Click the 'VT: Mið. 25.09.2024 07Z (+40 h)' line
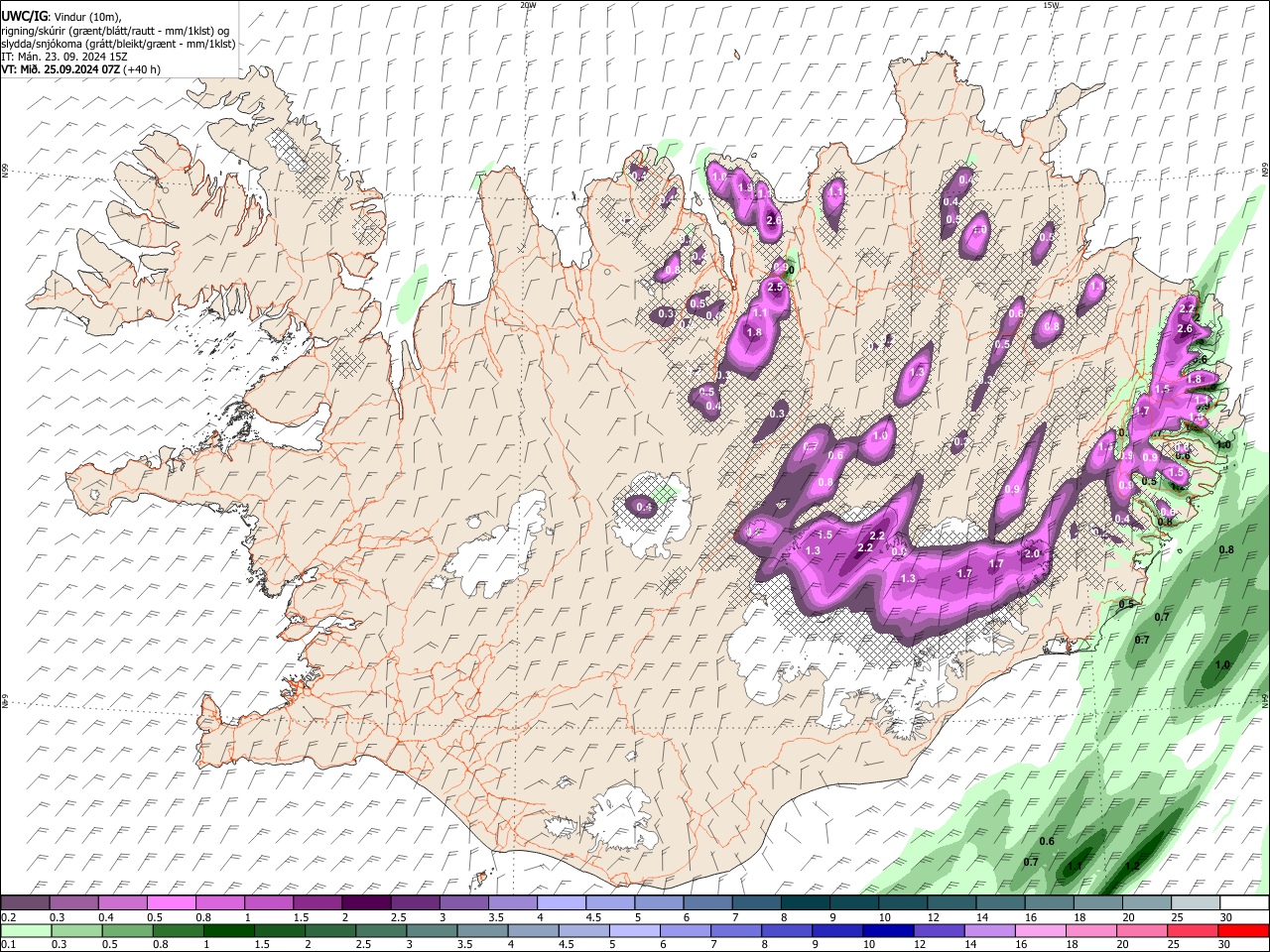Image resolution: width=1270 pixels, height=952 pixels. click(80, 69)
